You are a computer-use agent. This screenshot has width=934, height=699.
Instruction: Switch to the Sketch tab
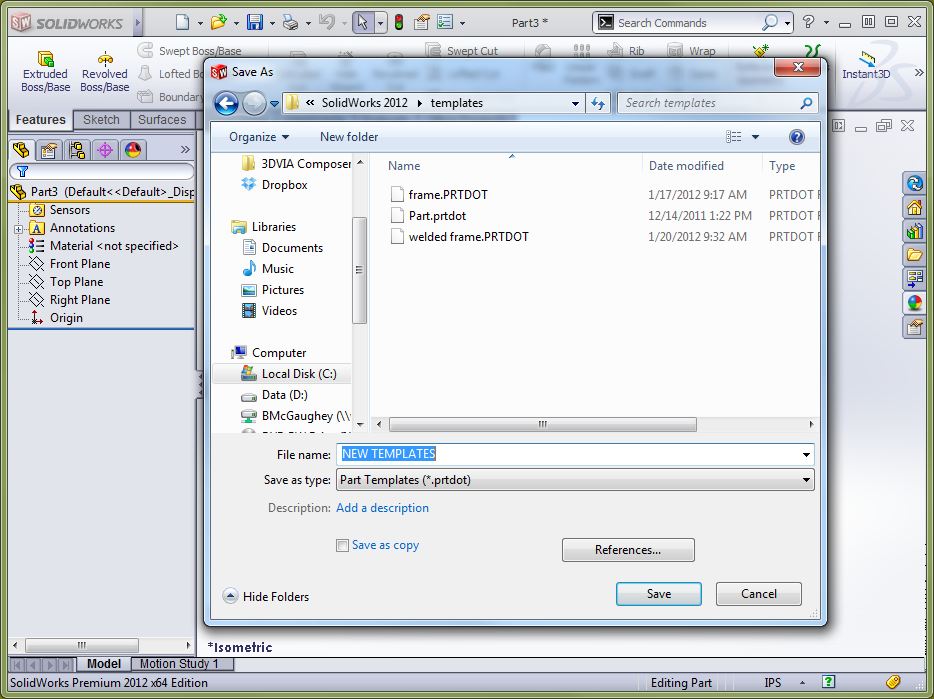101,120
